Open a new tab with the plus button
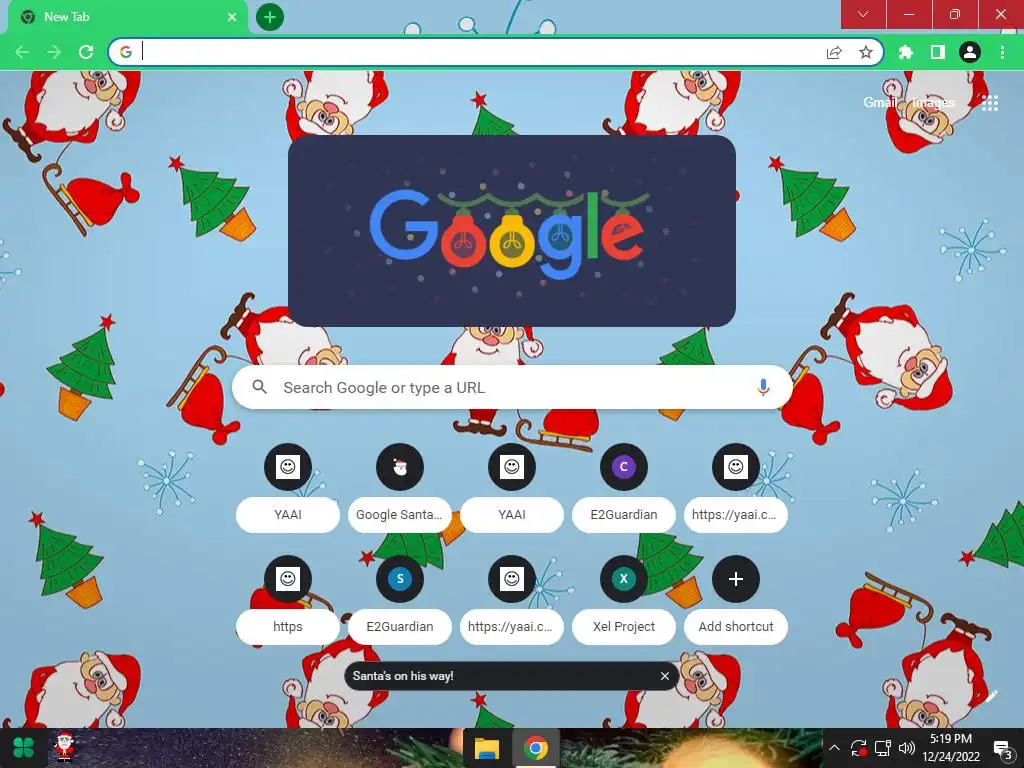This screenshot has width=1024, height=768. coord(270,17)
